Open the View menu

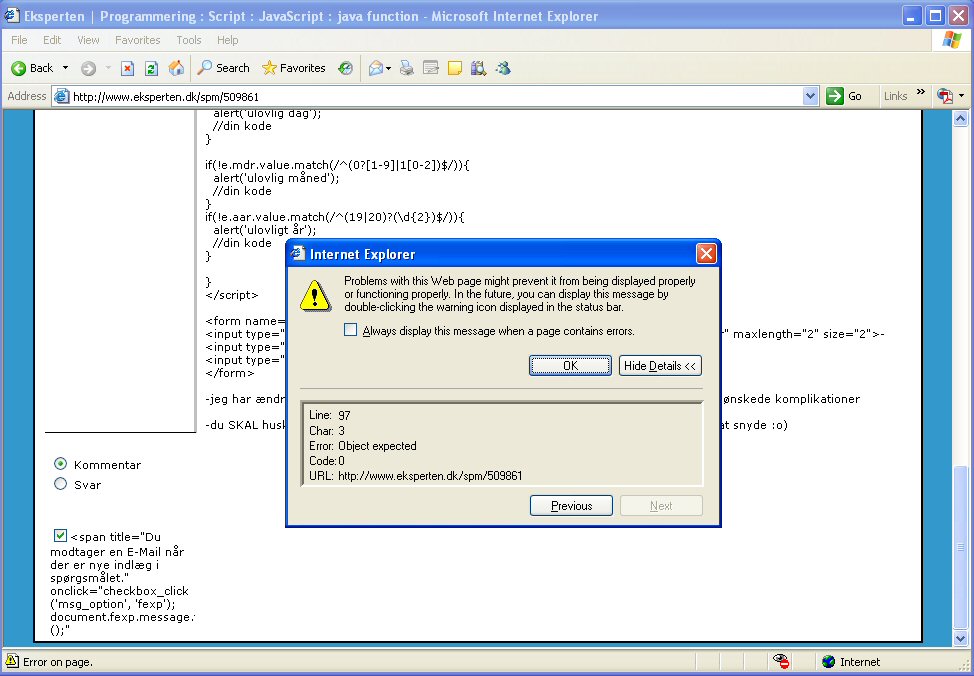click(x=88, y=40)
